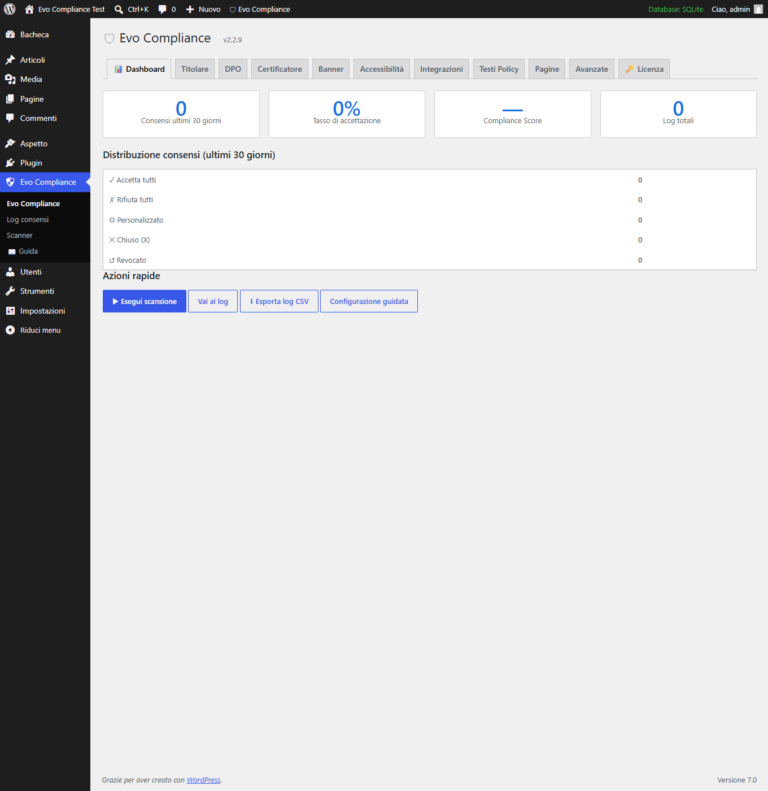Click the WordPress logo icon

click(10, 9)
